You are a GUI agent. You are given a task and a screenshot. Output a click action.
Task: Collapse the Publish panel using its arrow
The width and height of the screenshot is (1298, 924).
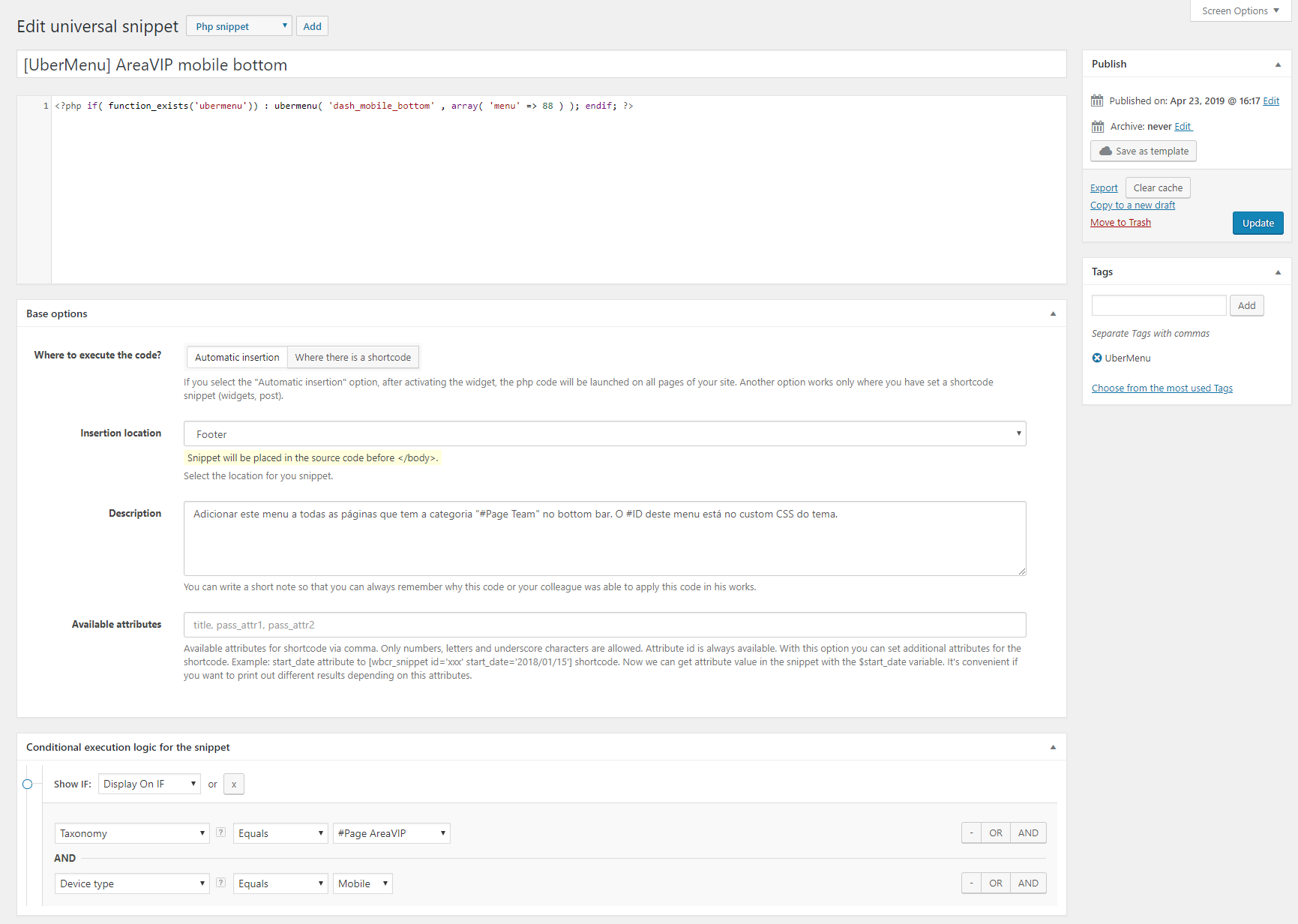coord(1278,64)
